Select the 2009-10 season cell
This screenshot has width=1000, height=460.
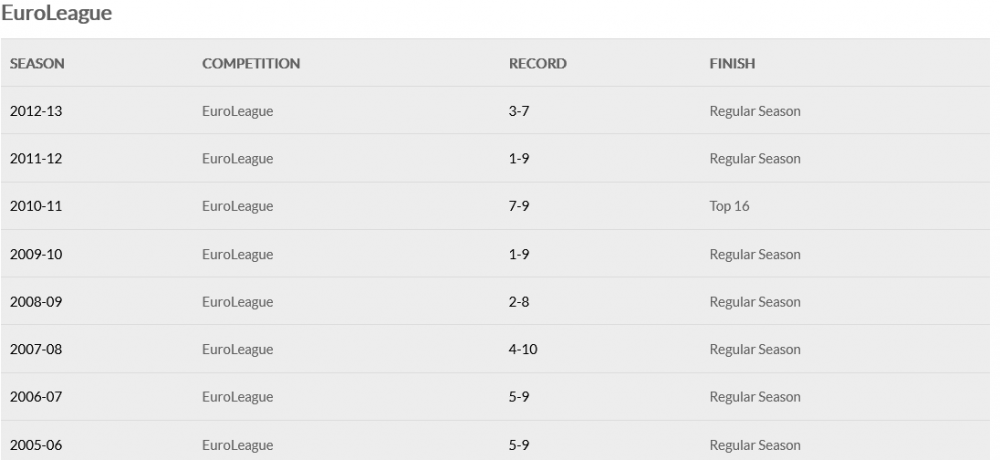click(36, 255)
